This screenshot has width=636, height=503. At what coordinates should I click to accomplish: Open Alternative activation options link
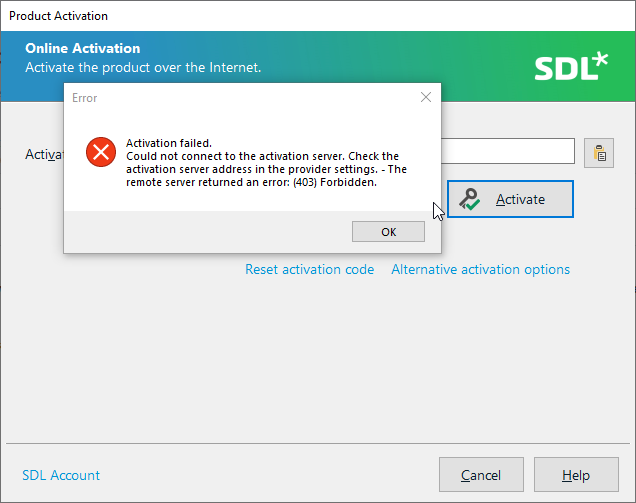480,269
